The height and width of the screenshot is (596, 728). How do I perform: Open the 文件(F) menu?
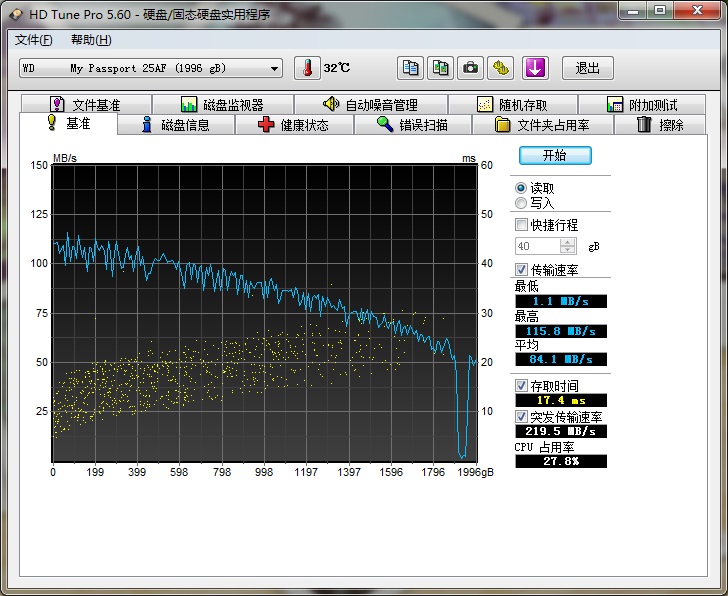coord(33,40)
